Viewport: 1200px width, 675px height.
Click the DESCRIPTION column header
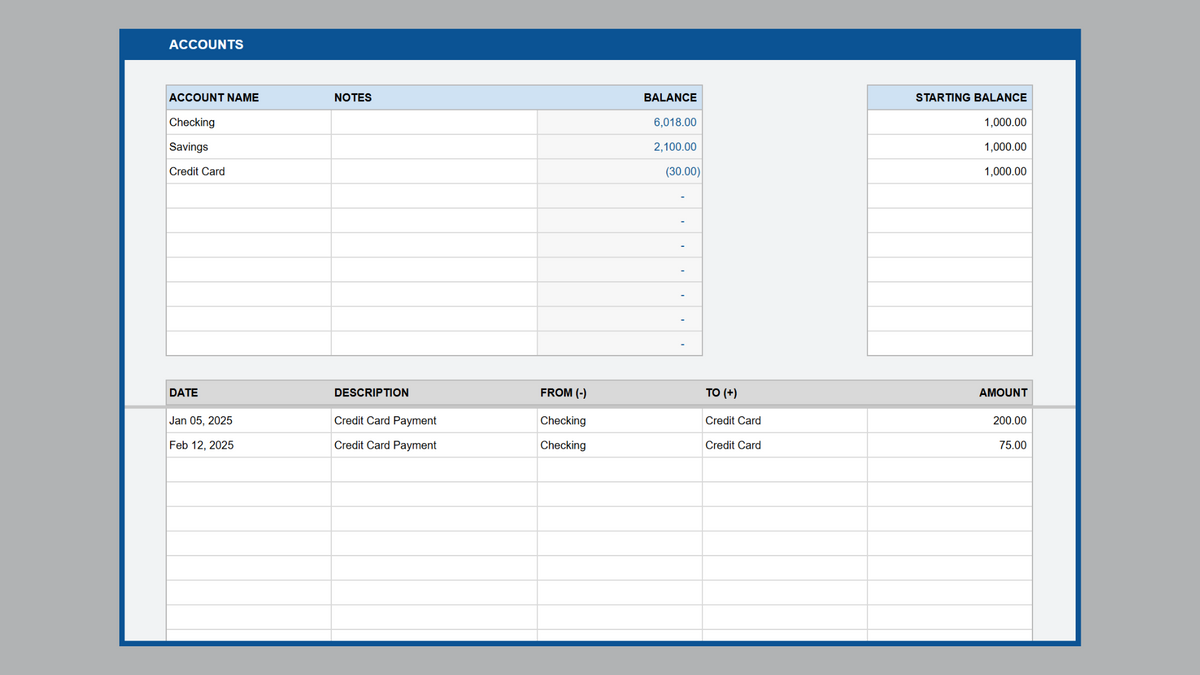click(434, 393)
